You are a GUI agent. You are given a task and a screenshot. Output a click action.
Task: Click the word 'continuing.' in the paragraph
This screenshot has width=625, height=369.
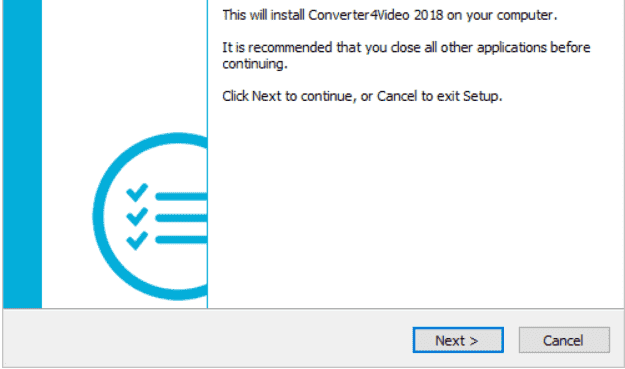255,64
